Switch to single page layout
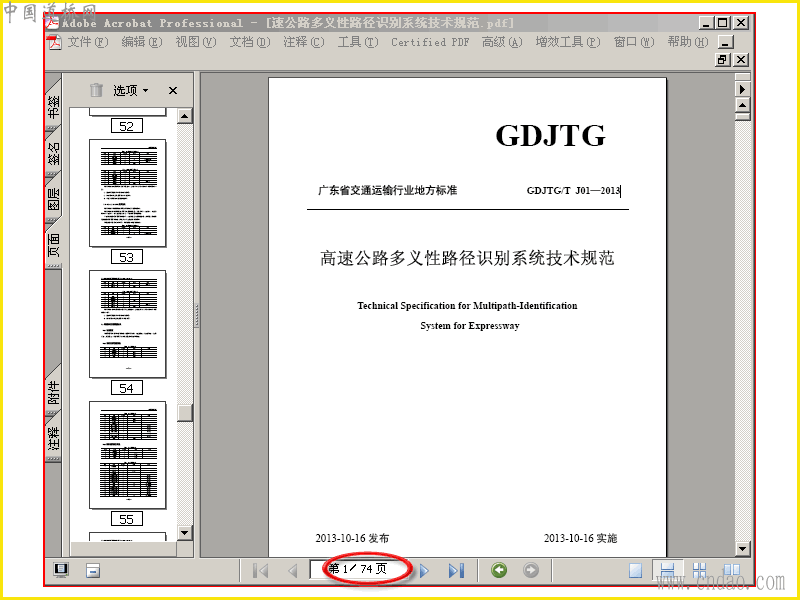 pyautogui.click(x=635, y=570)
